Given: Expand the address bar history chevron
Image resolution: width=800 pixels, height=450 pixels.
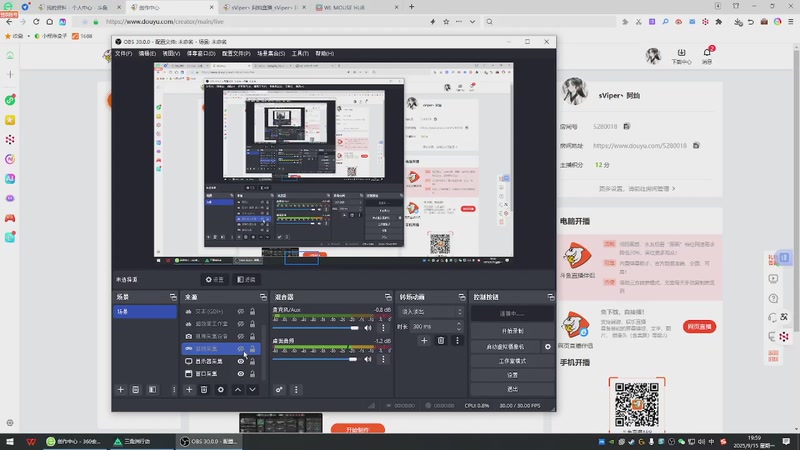Looking at the screenshot, I should coord(472,21).
